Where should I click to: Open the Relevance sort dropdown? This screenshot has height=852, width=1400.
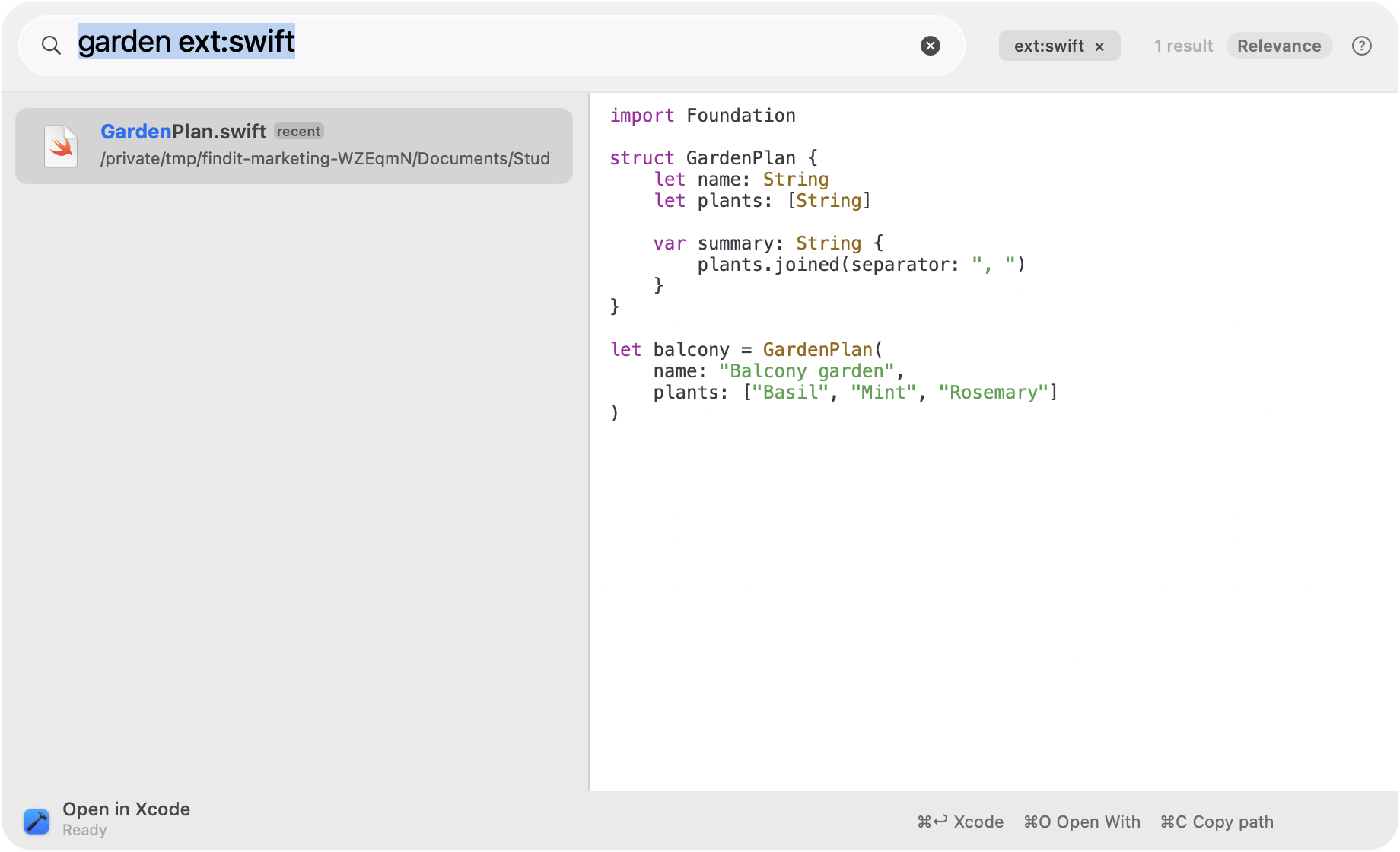(1279, 46)
